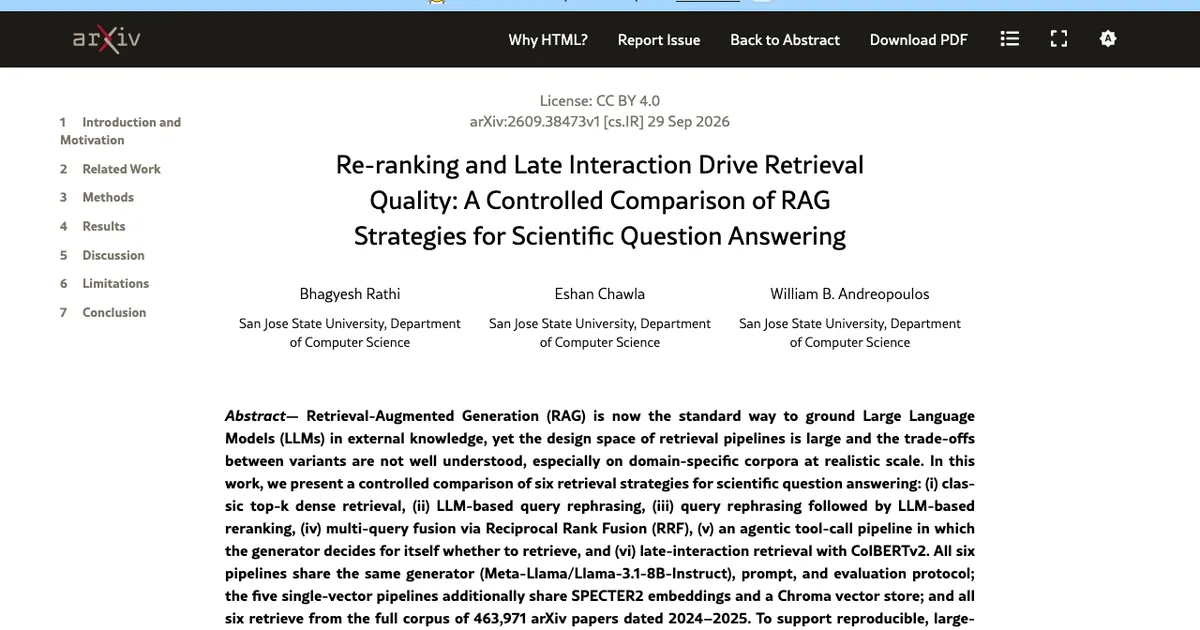This screenshot has width=1200, height=630.
Task: Click author name Bhagyesh Rathi
Action: pos(350,294)
